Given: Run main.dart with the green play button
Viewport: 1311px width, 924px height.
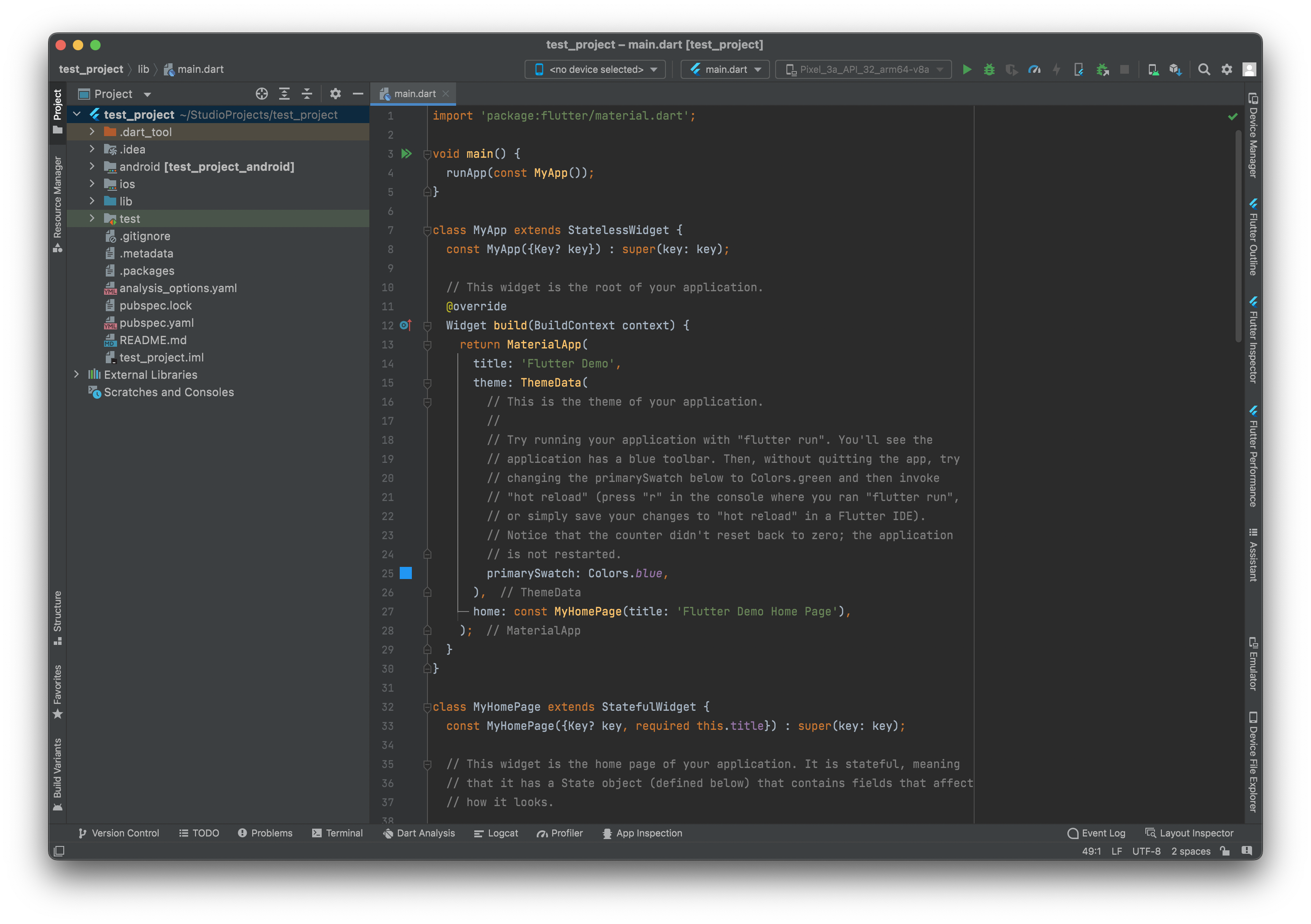Looking at the screenshot, I should [x=967, y=70].
